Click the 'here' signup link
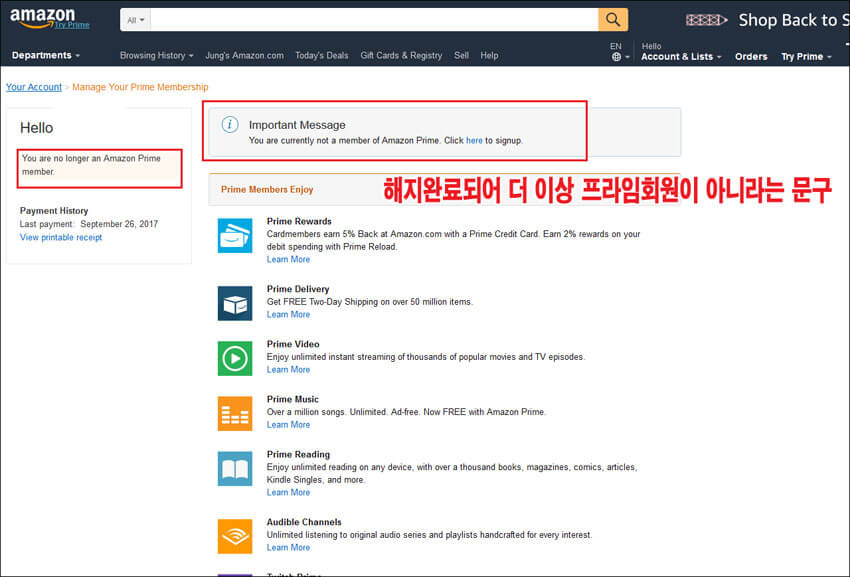The width and height of the screenshot is (850, 577). coord(474,140)
